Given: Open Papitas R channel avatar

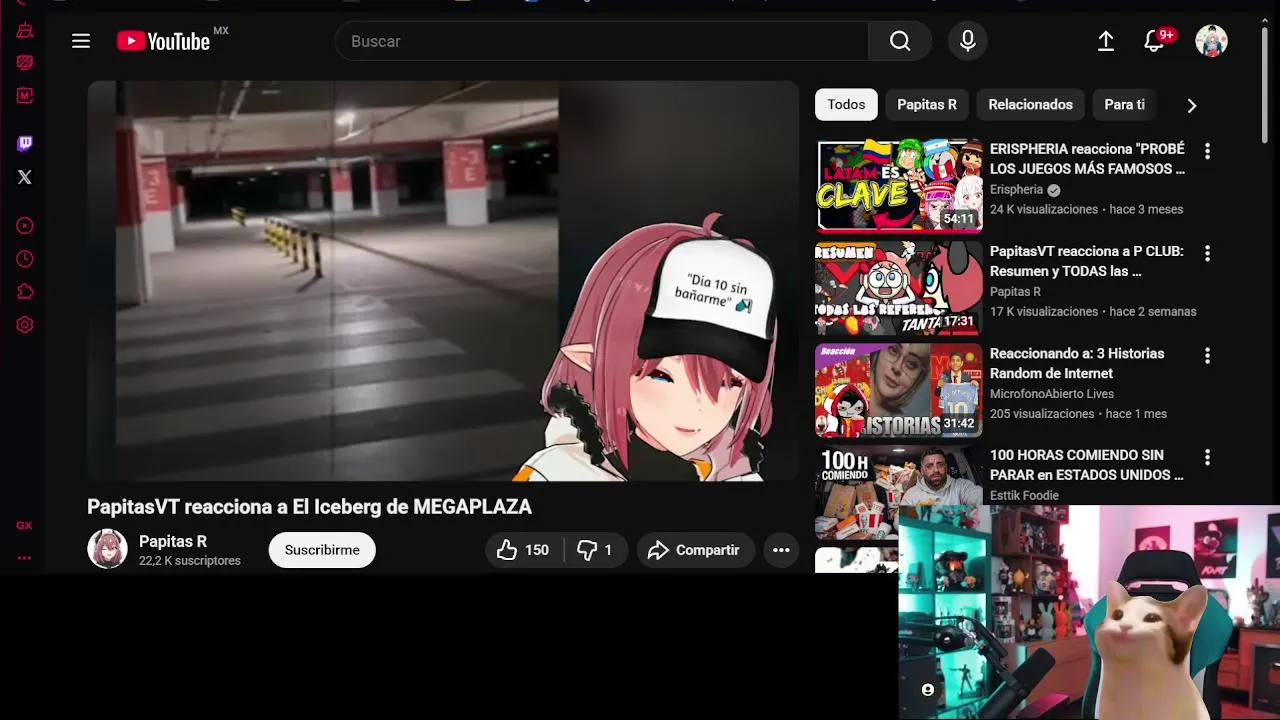Looking at the screenshot, I should pyautogui.click(x=107, y=549).
